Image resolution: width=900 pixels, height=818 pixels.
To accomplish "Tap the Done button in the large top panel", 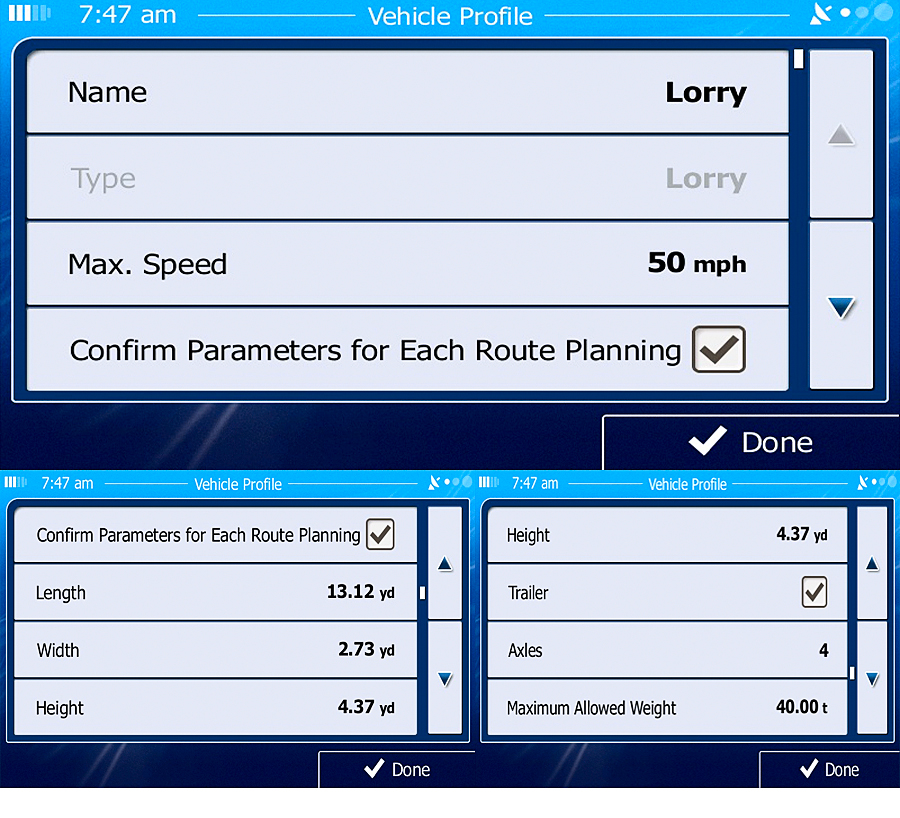I will tap(750, 442).
